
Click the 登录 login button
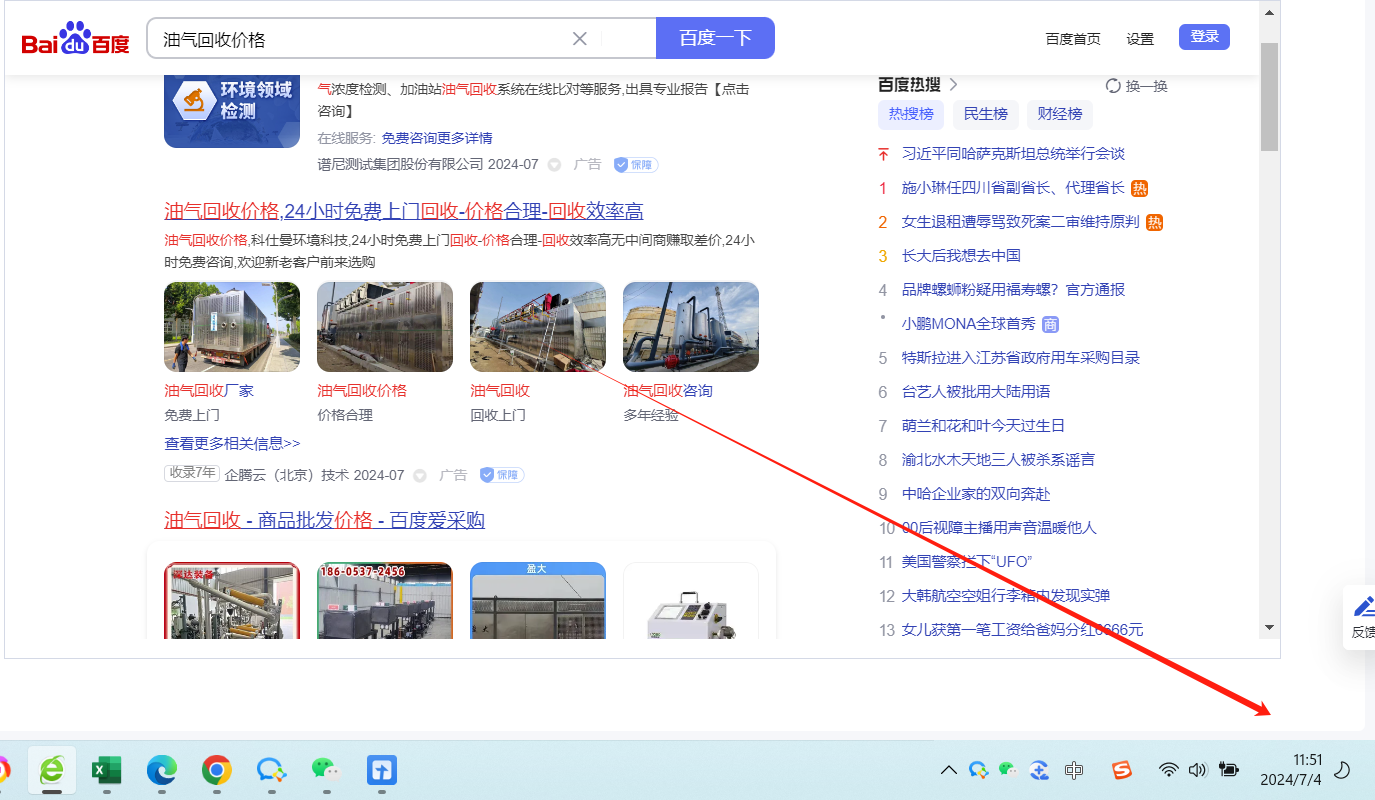1204,37
